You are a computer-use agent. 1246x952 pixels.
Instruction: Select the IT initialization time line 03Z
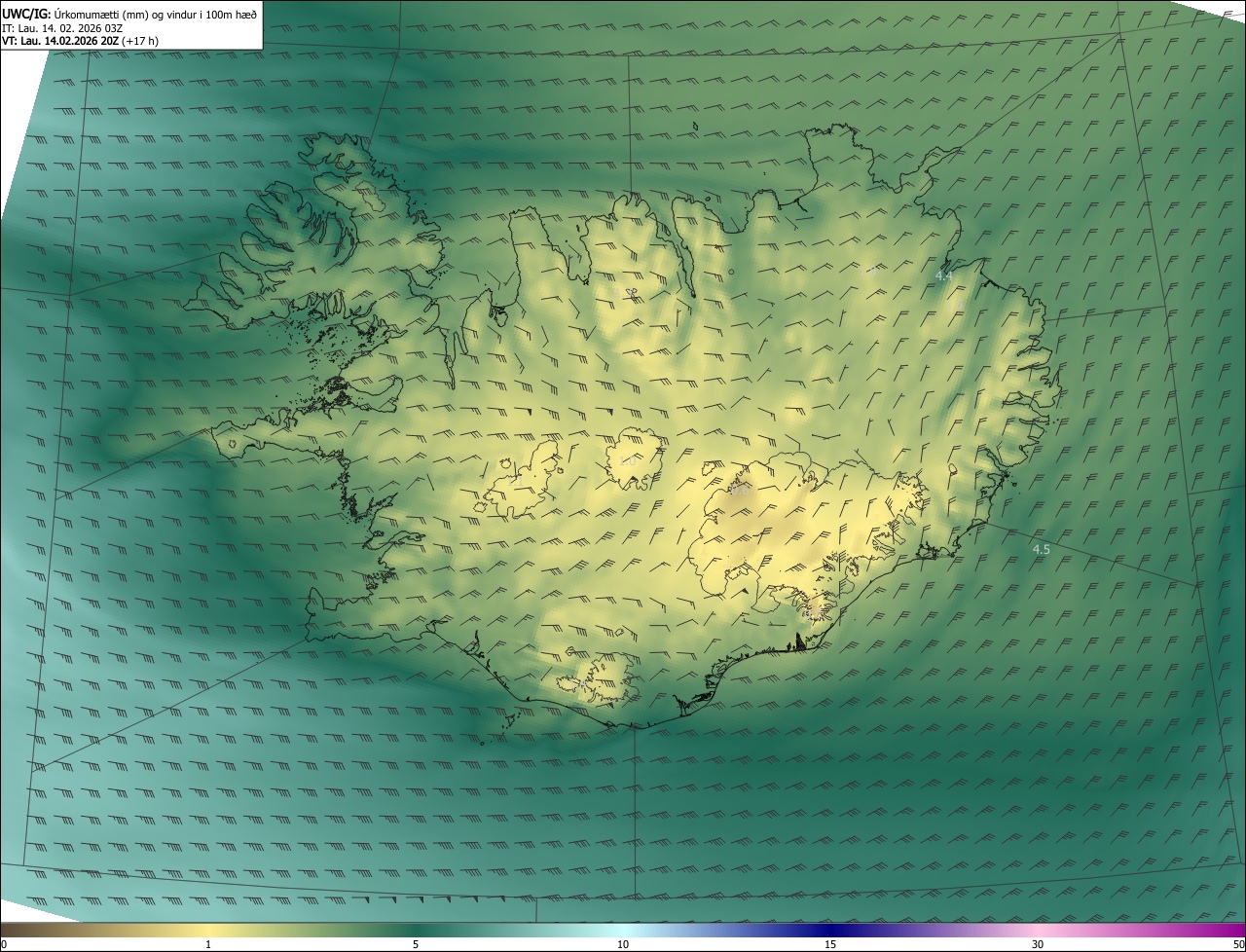pyautogui.click(x=62, y=27)
